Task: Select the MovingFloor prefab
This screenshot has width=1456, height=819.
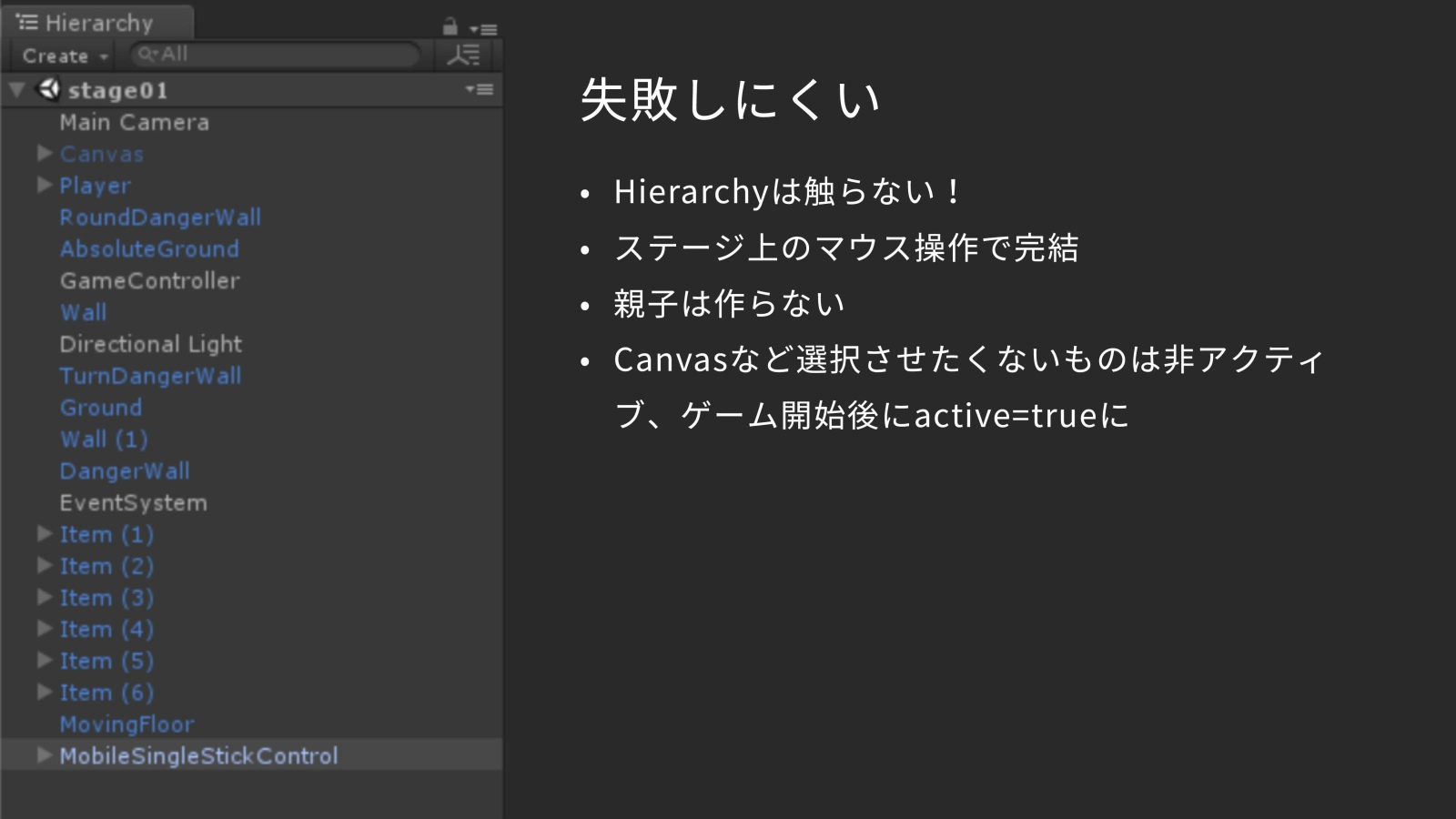Action: pos(126,724)
